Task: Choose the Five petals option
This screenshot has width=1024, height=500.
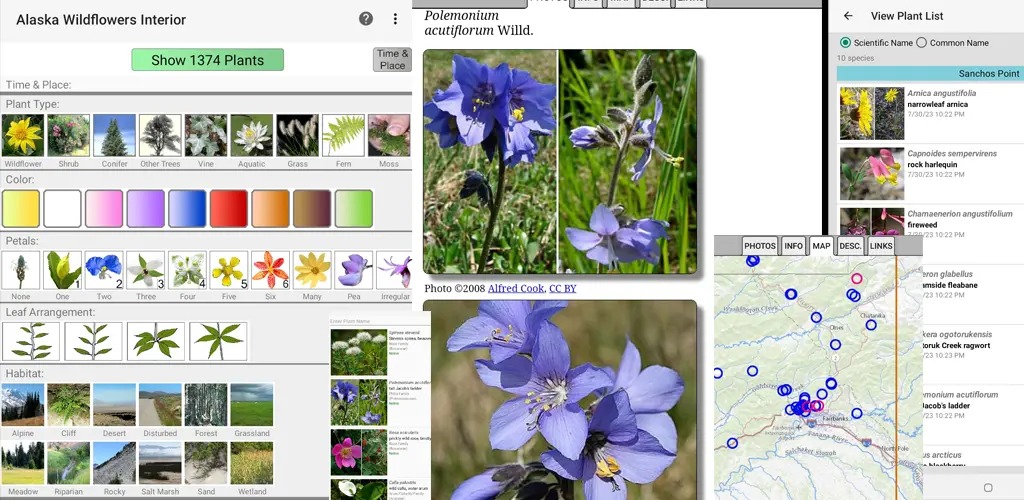Action: point(229,270)
